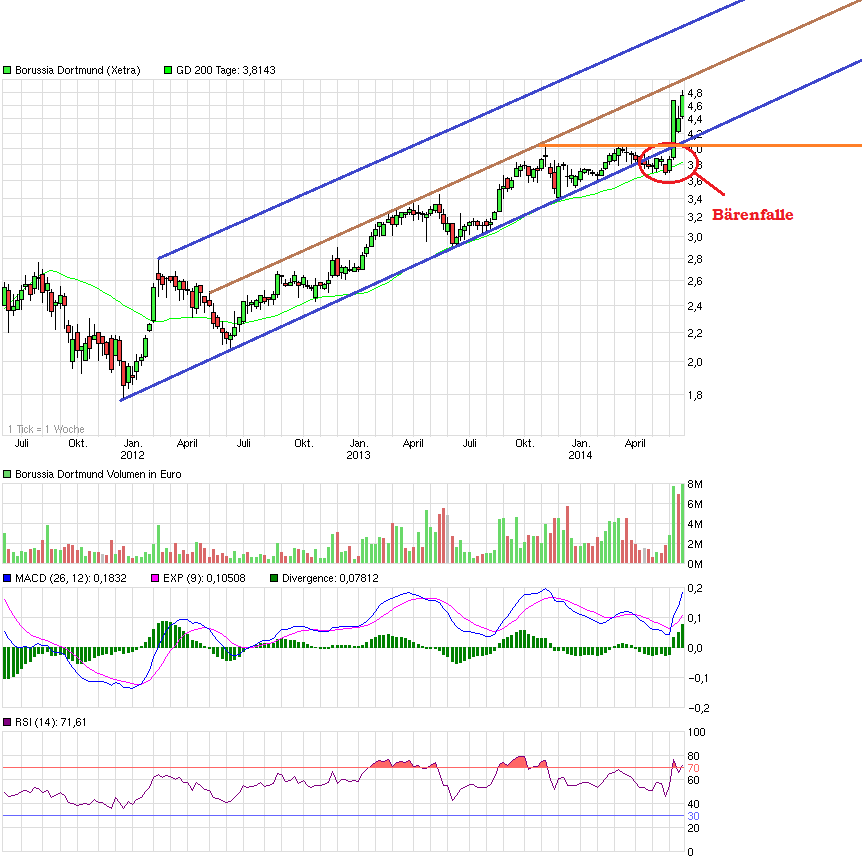Click the '3,0' price axis label

(x=695, y=238)
